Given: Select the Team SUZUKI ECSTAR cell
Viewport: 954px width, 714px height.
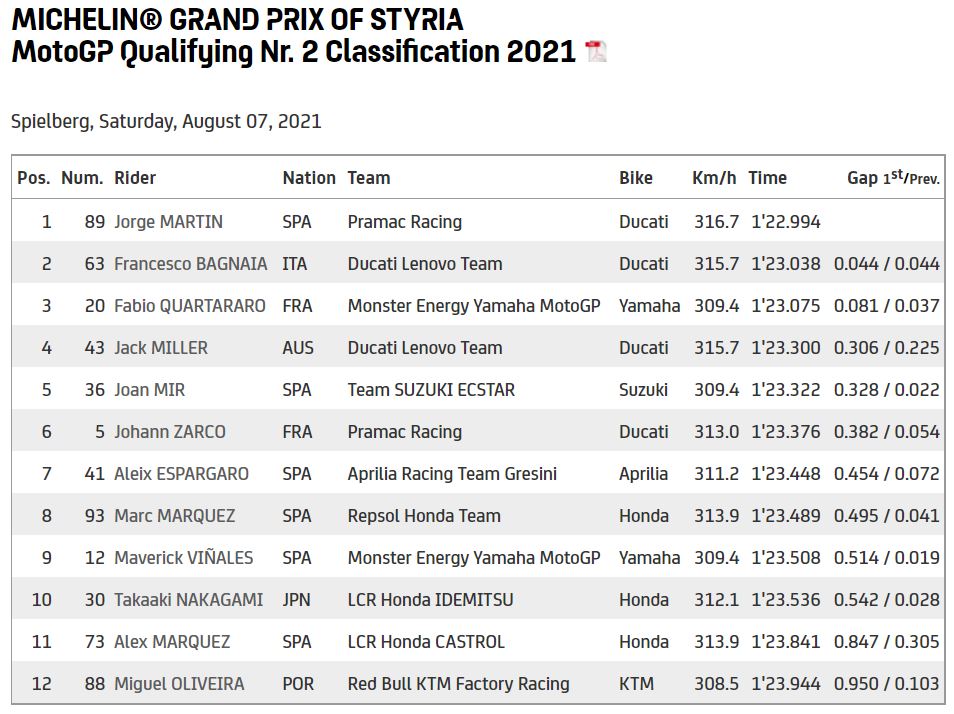Looking at the screenshot, I should pyautogui.click(x=431, y=390).
